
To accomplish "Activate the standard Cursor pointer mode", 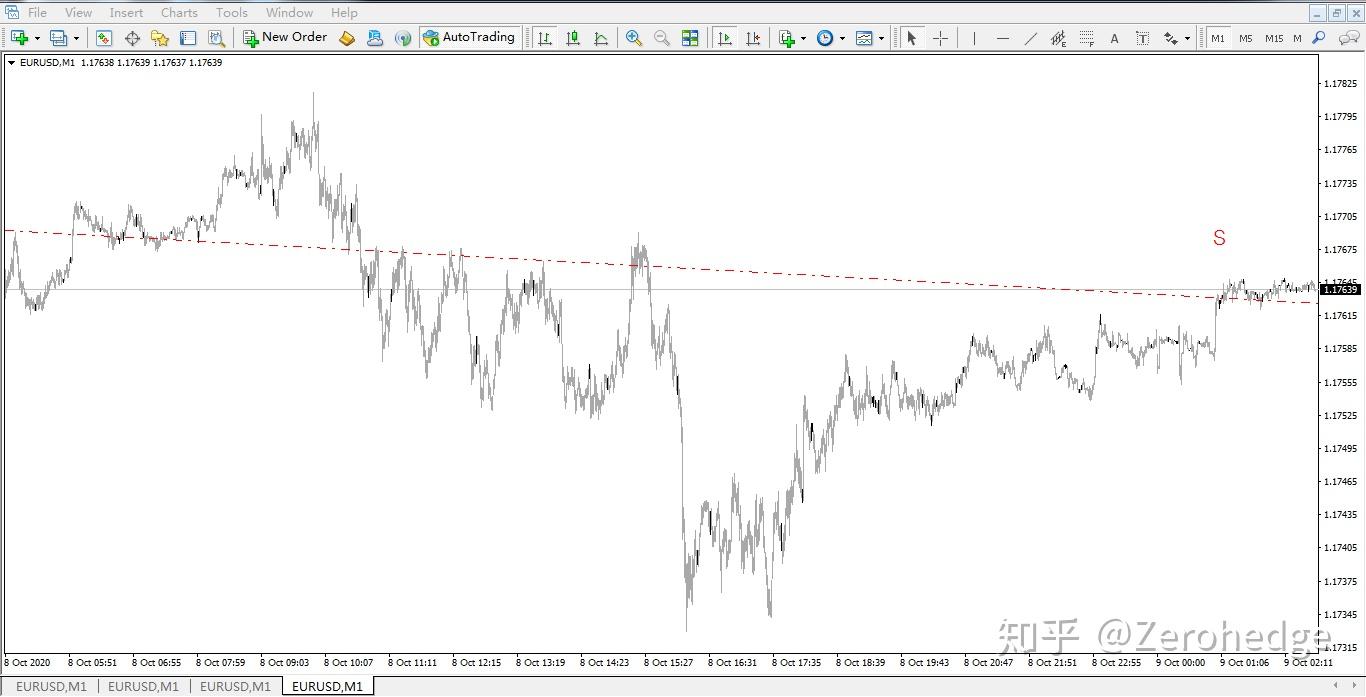I will click(x=911, y=38).
